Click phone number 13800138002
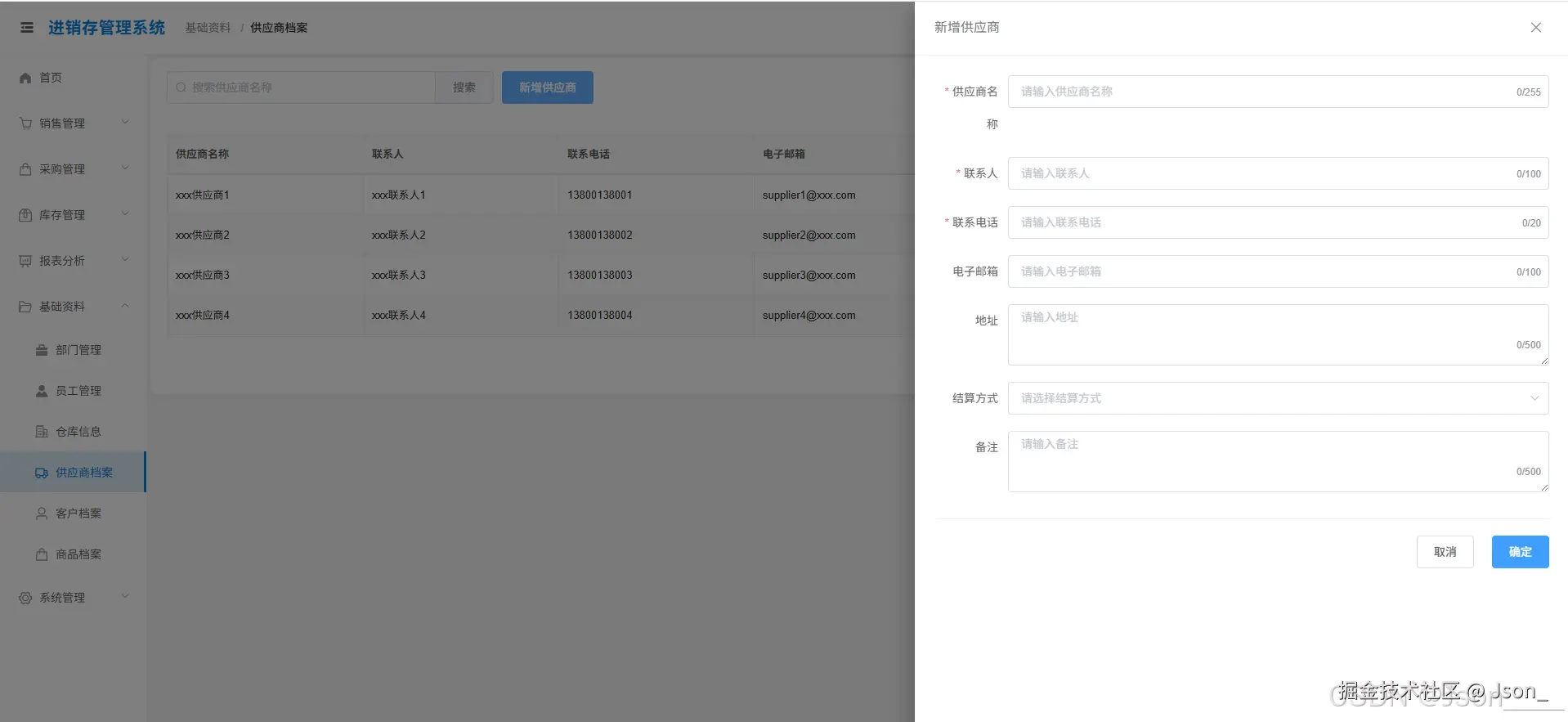The height and width of the screenshot is (722, 1568). (x=600, y=235)
